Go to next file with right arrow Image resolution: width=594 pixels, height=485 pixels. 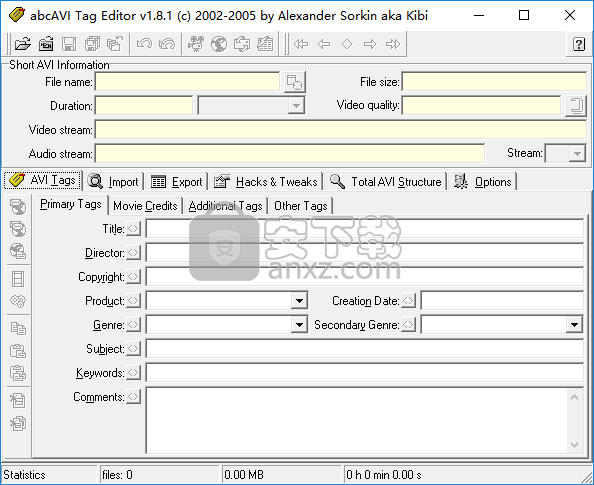(x=370, y=44)
